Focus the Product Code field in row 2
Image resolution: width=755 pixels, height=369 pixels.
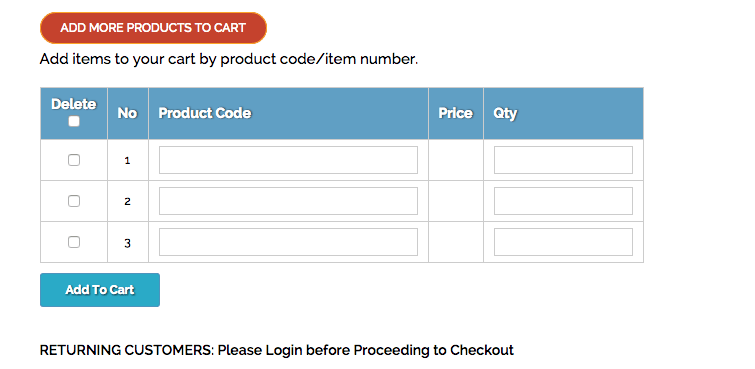tap(288, 201)
